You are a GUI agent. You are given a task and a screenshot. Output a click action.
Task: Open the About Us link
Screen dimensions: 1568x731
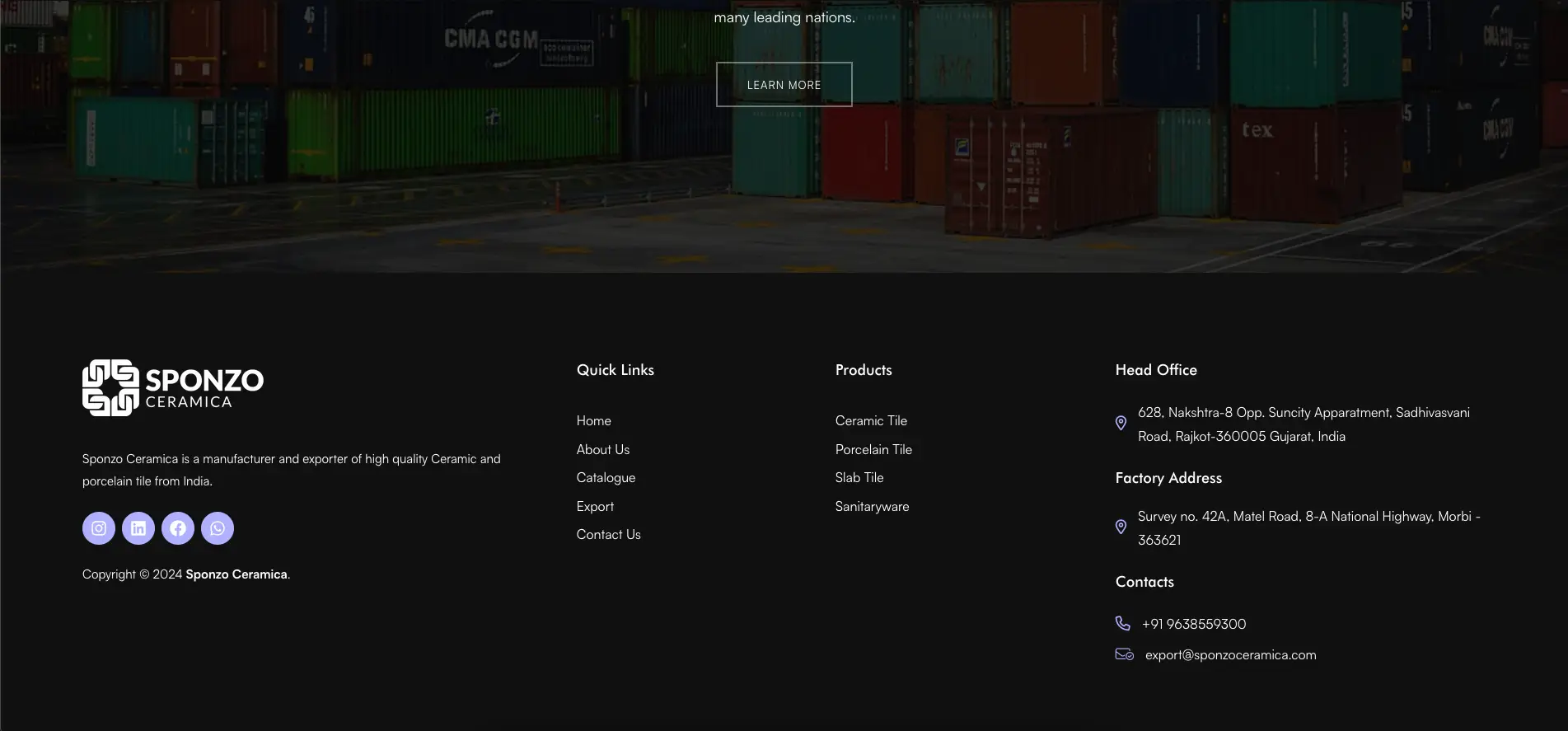pyautogui.click(x=602, y=450)
